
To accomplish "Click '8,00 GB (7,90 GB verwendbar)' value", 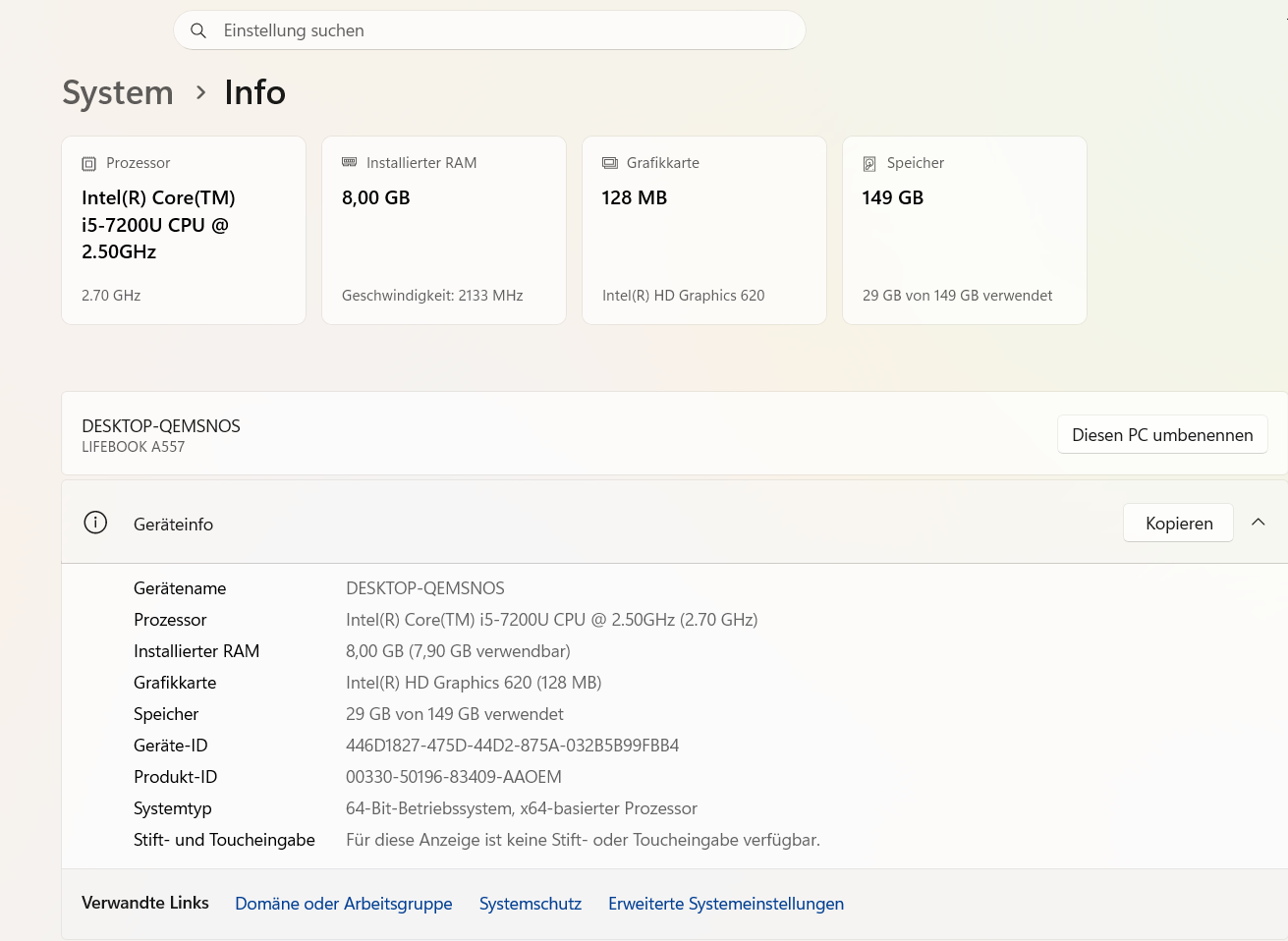I will point(458,651).
